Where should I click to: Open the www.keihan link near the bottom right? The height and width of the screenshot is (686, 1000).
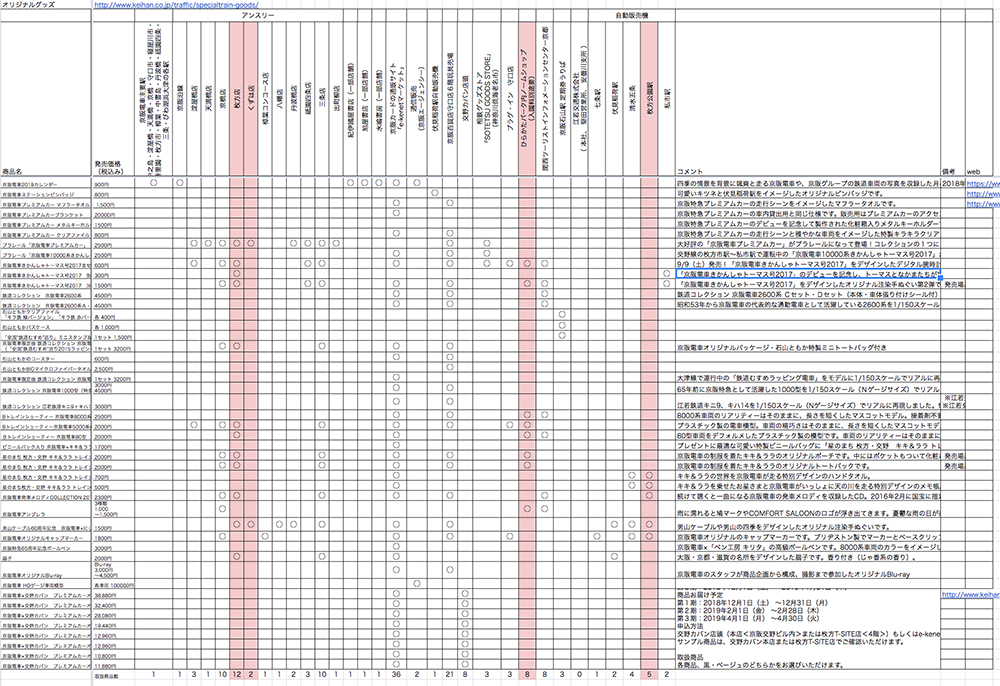(x=970, y=594)
